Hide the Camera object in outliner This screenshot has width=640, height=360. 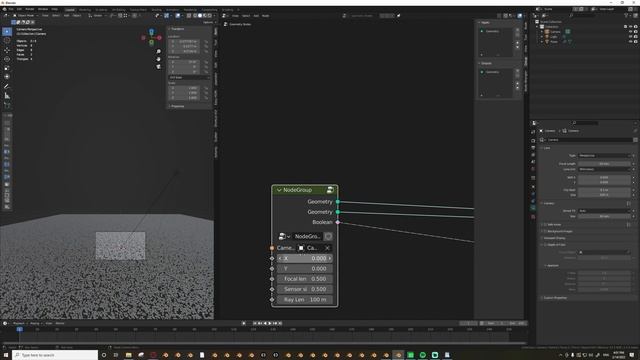[x=630, y=31]
